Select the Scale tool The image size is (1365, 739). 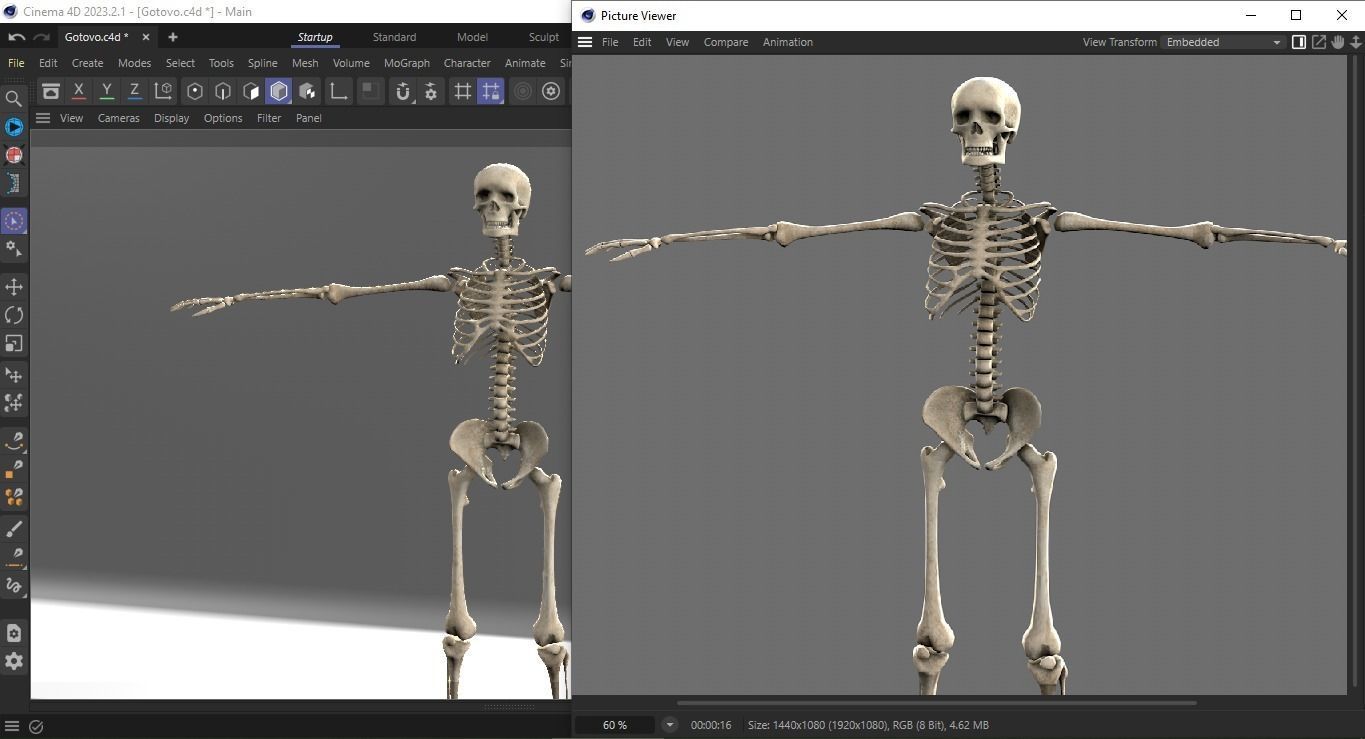14,343
